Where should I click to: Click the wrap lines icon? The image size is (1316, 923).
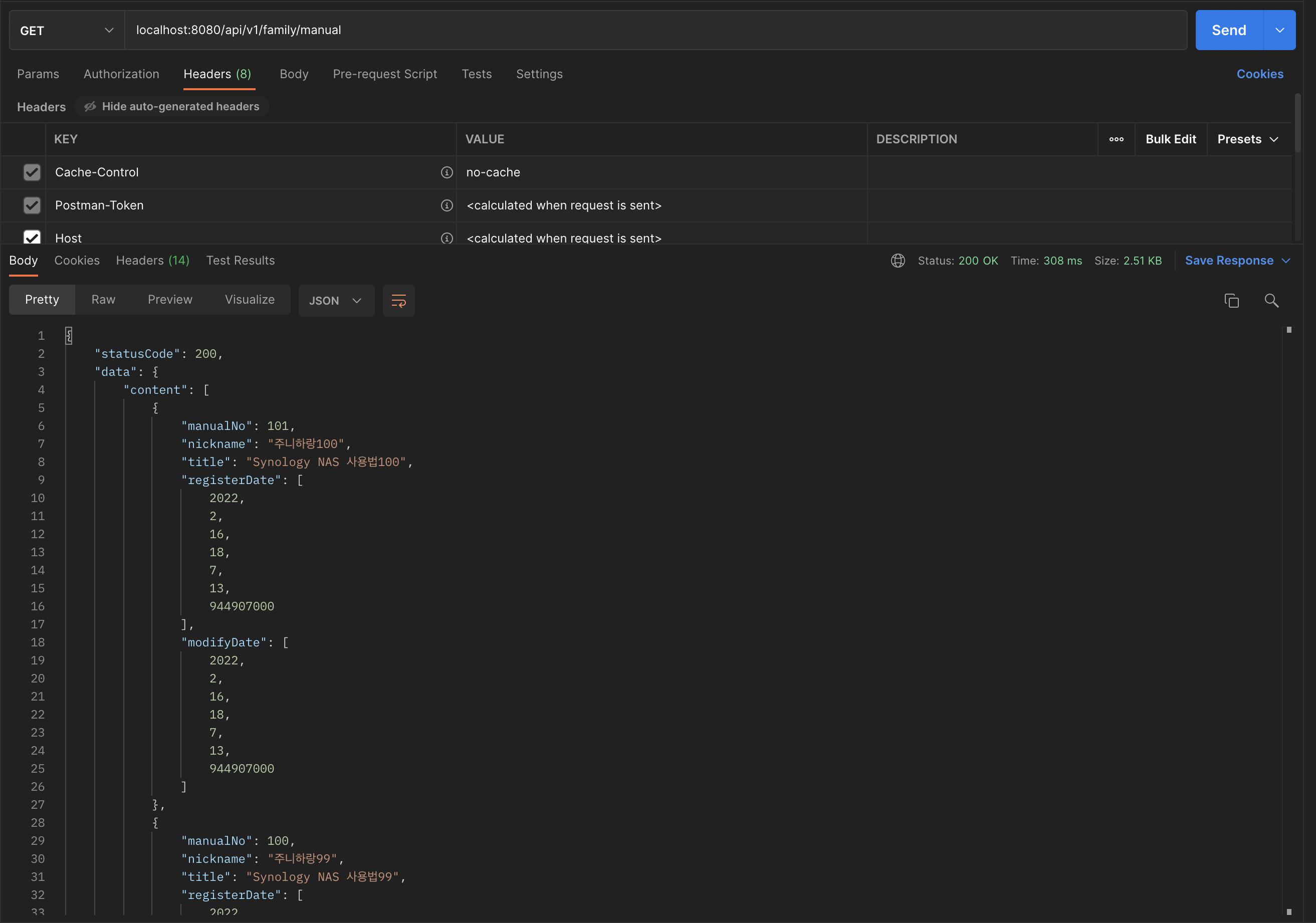click(398, 300)
